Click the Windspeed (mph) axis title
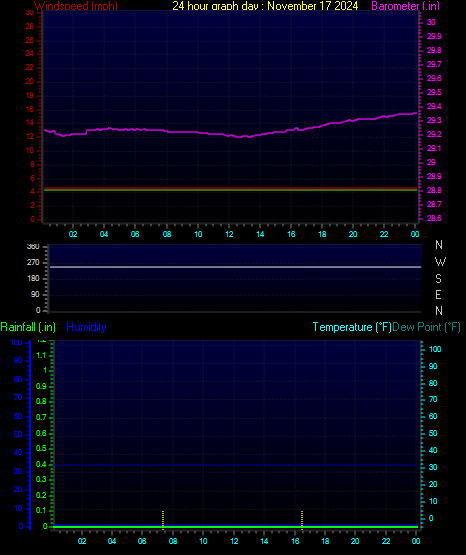Viewport: 466px width, 555px height. pos(76,6)
